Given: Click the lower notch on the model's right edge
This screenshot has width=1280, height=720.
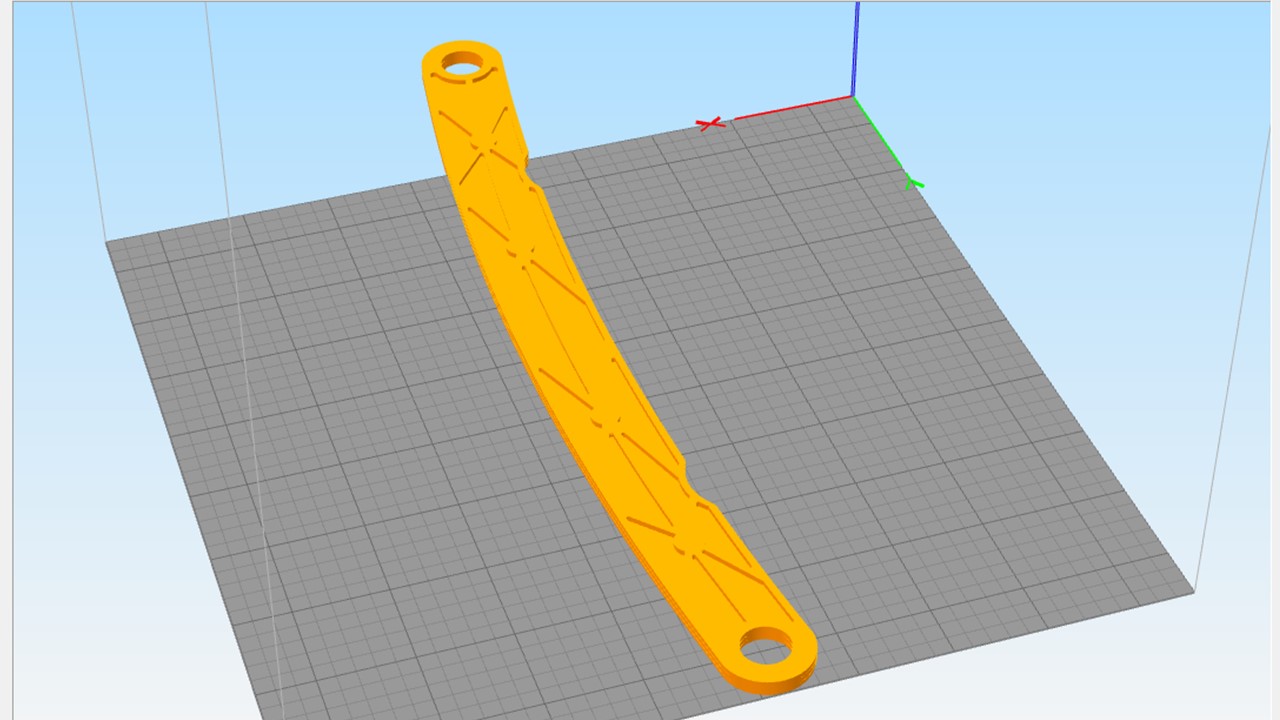Looking at the screenshot, I should tap(688, 473).
